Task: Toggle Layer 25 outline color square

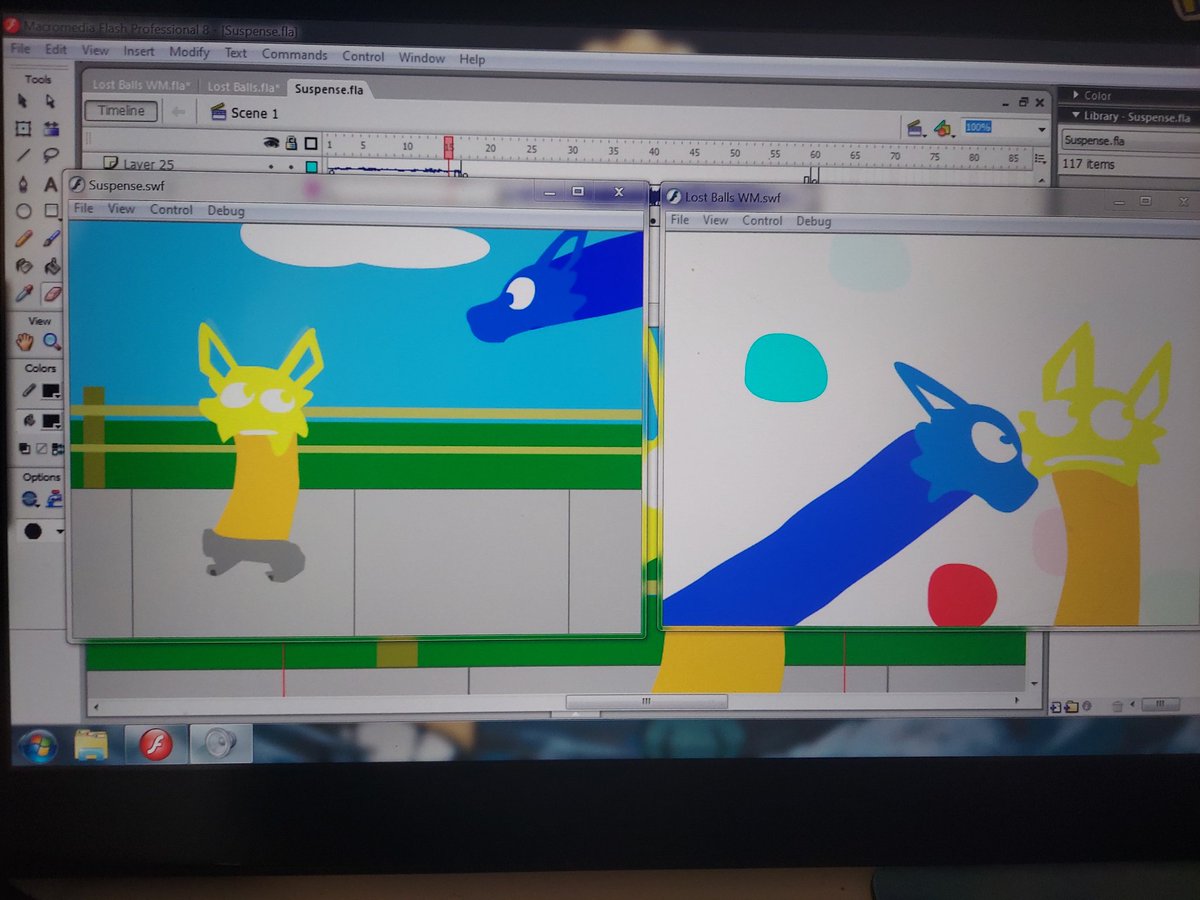Action: pos(312,167)
